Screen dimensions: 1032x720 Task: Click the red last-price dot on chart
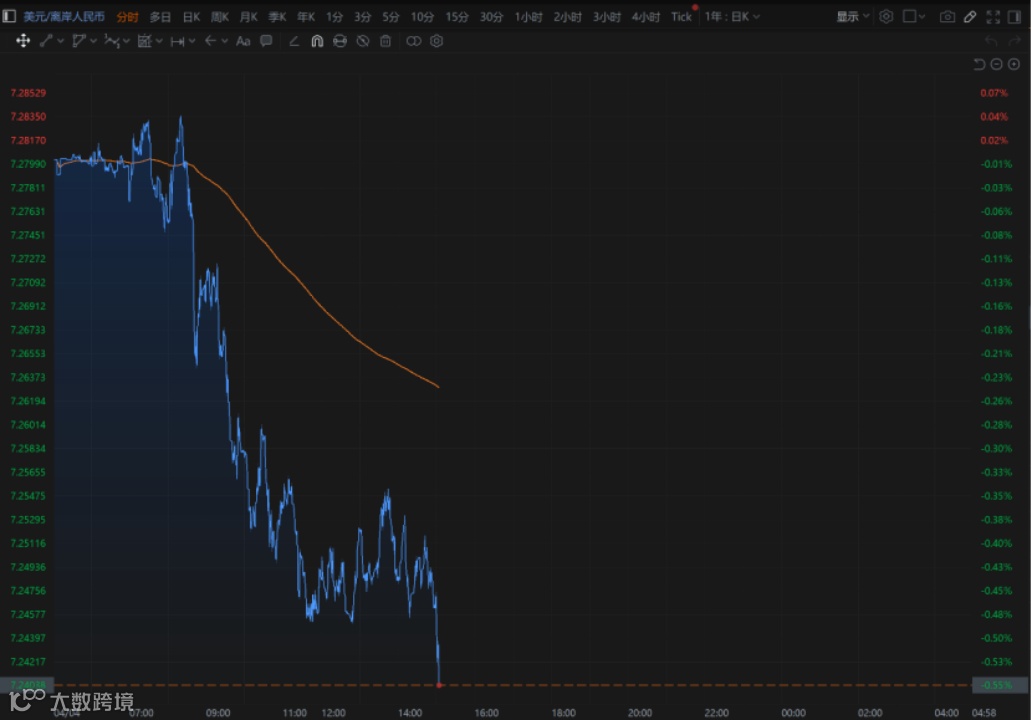coord(439,685)
